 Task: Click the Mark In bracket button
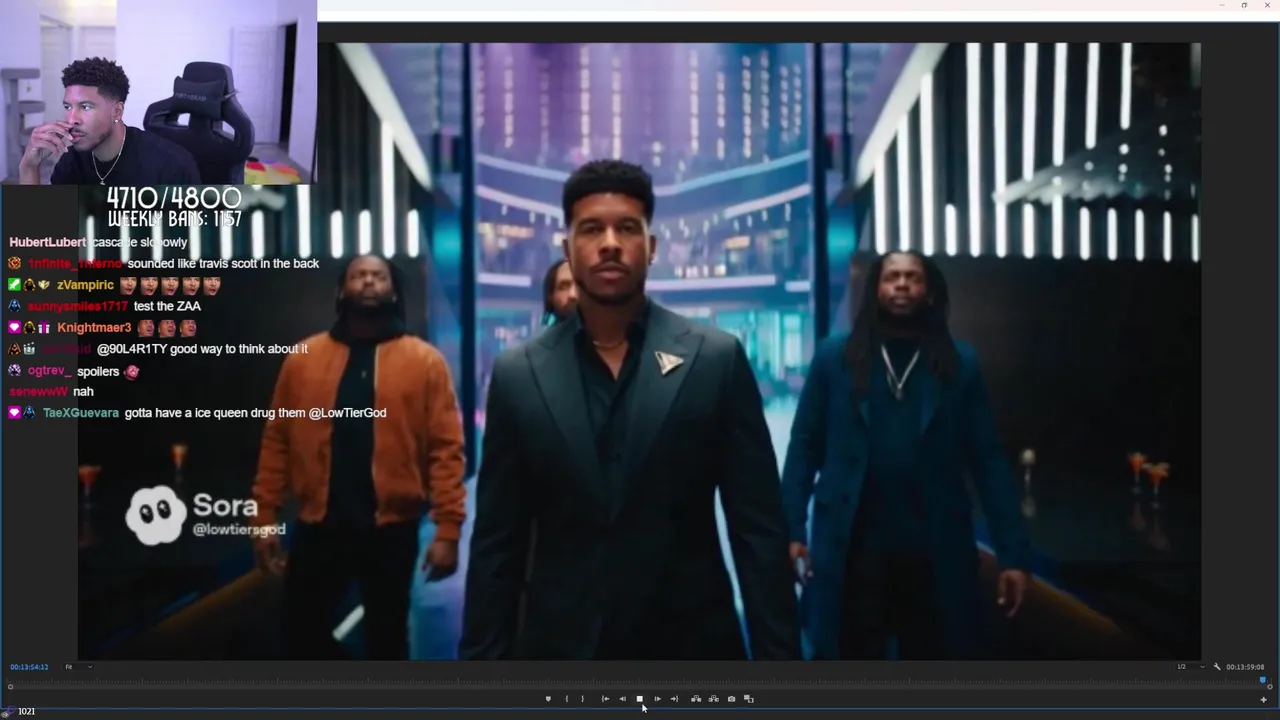click(x=566, y=699)
